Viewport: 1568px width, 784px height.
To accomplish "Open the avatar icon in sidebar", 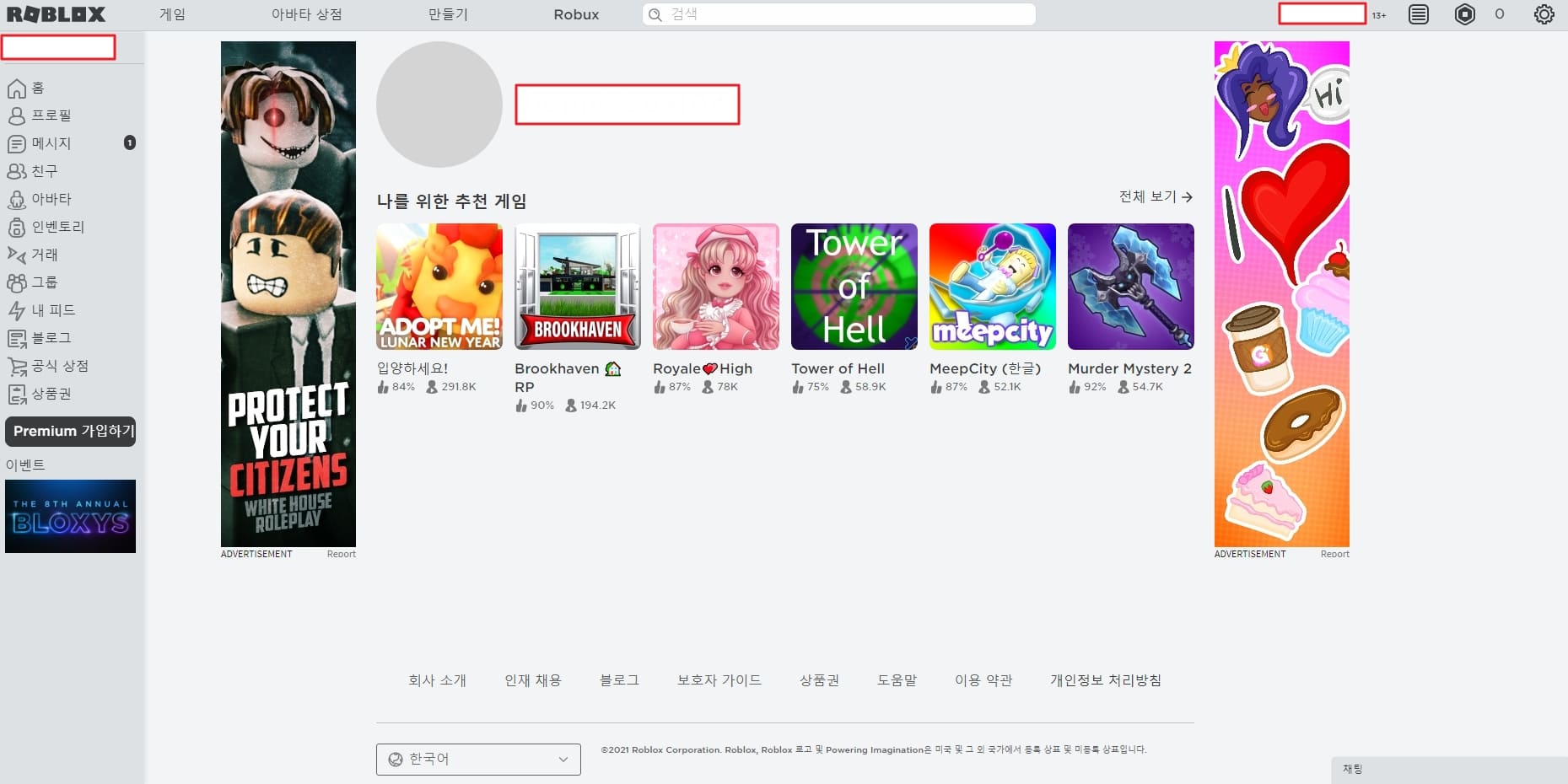I will pos(16,200).
